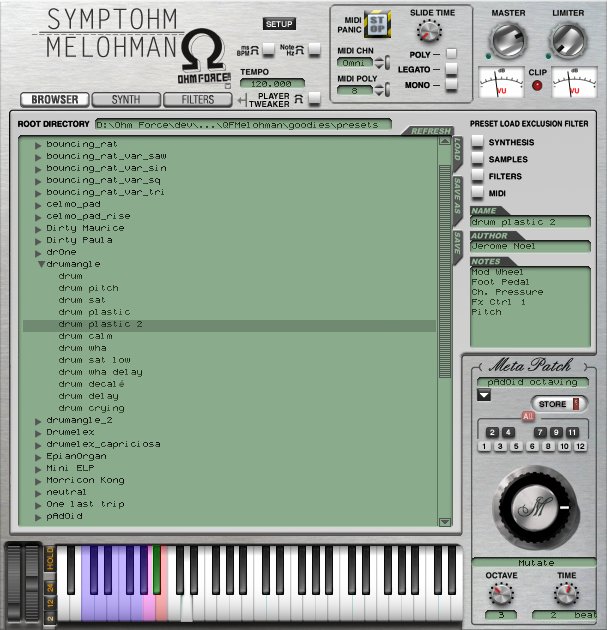Select Meta Patch key slot 12
The width and height of the screenshot is (607, 630).
580,446
